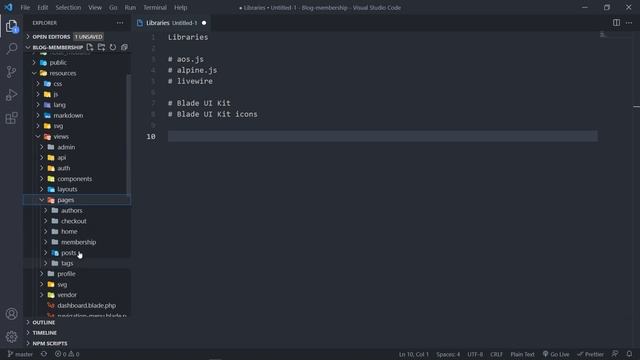
Task: Open the View menu
Action: coord(95,7)
